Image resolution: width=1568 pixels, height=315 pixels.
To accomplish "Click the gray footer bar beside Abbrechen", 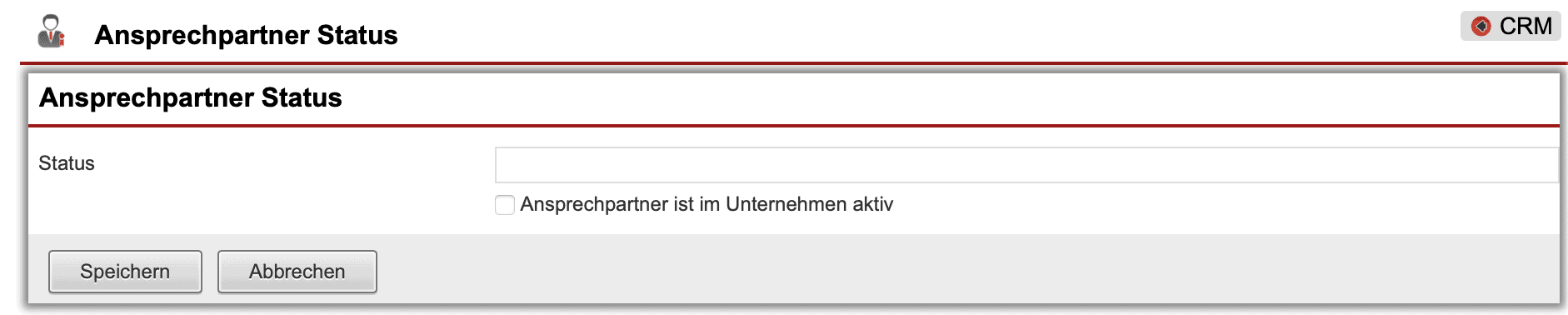I will 966,270.
